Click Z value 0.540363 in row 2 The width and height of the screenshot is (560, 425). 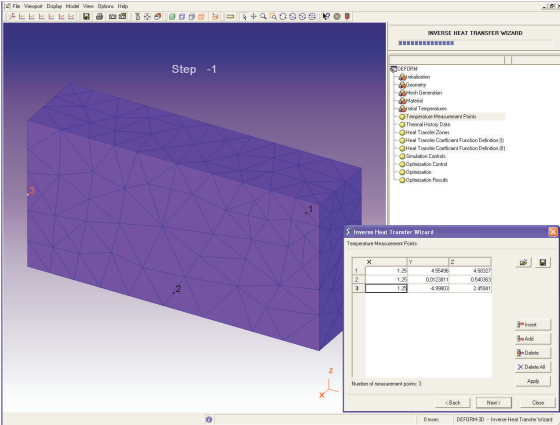coord(470,279)
